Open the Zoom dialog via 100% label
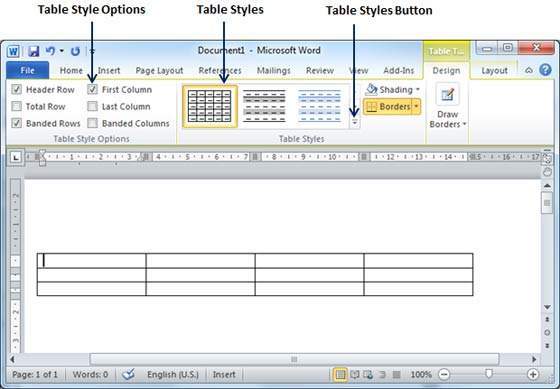The height and width of the screenshot is (389, 560). (x=421, y=374)
